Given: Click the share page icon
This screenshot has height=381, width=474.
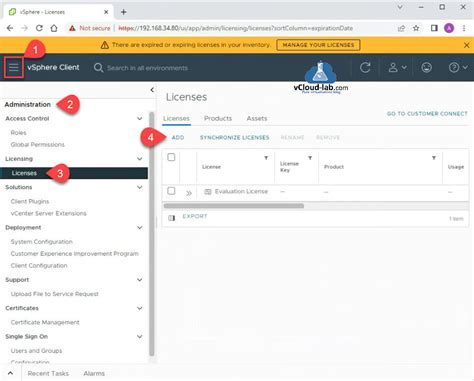Looking at the screenshot, I should pos(401,28).
